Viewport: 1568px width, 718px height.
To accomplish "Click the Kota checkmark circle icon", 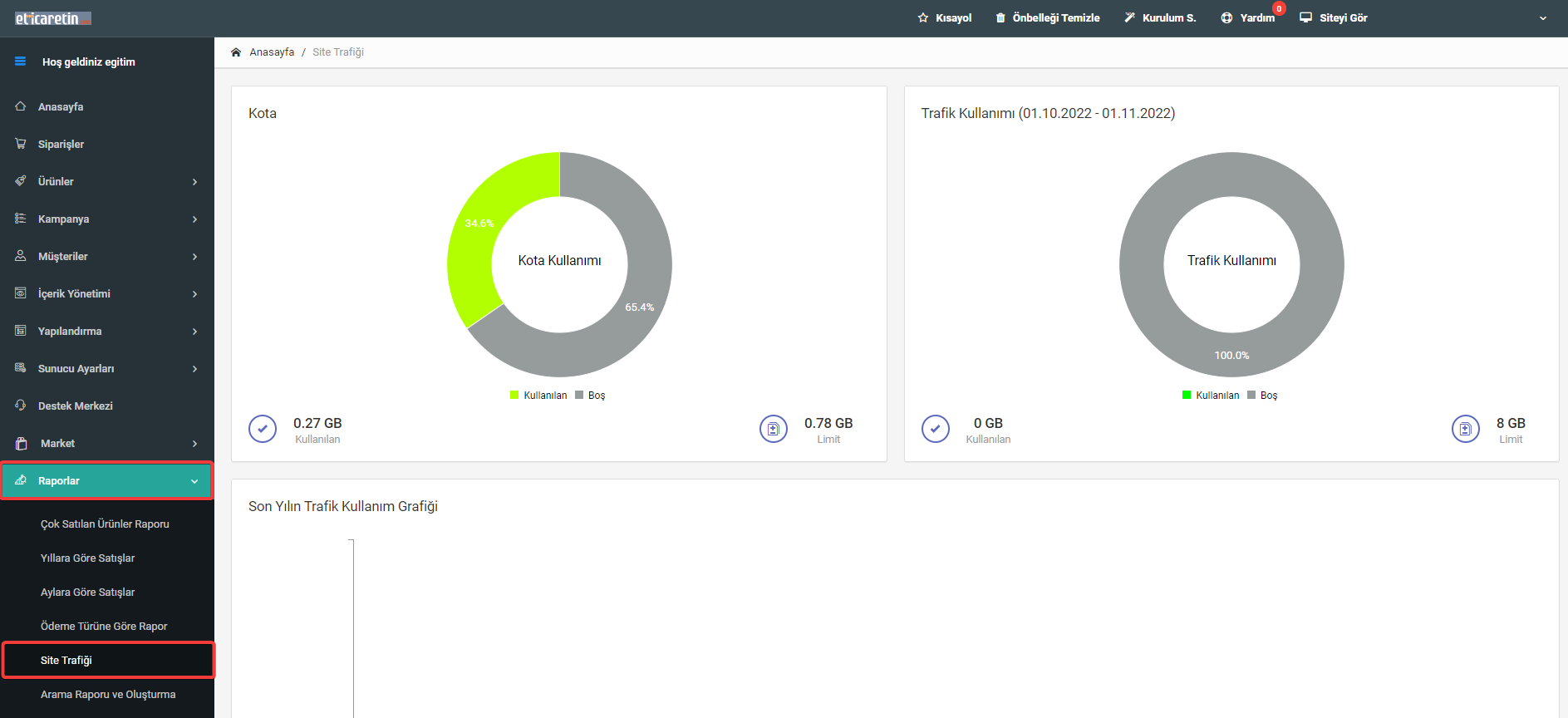I will 263,429.
